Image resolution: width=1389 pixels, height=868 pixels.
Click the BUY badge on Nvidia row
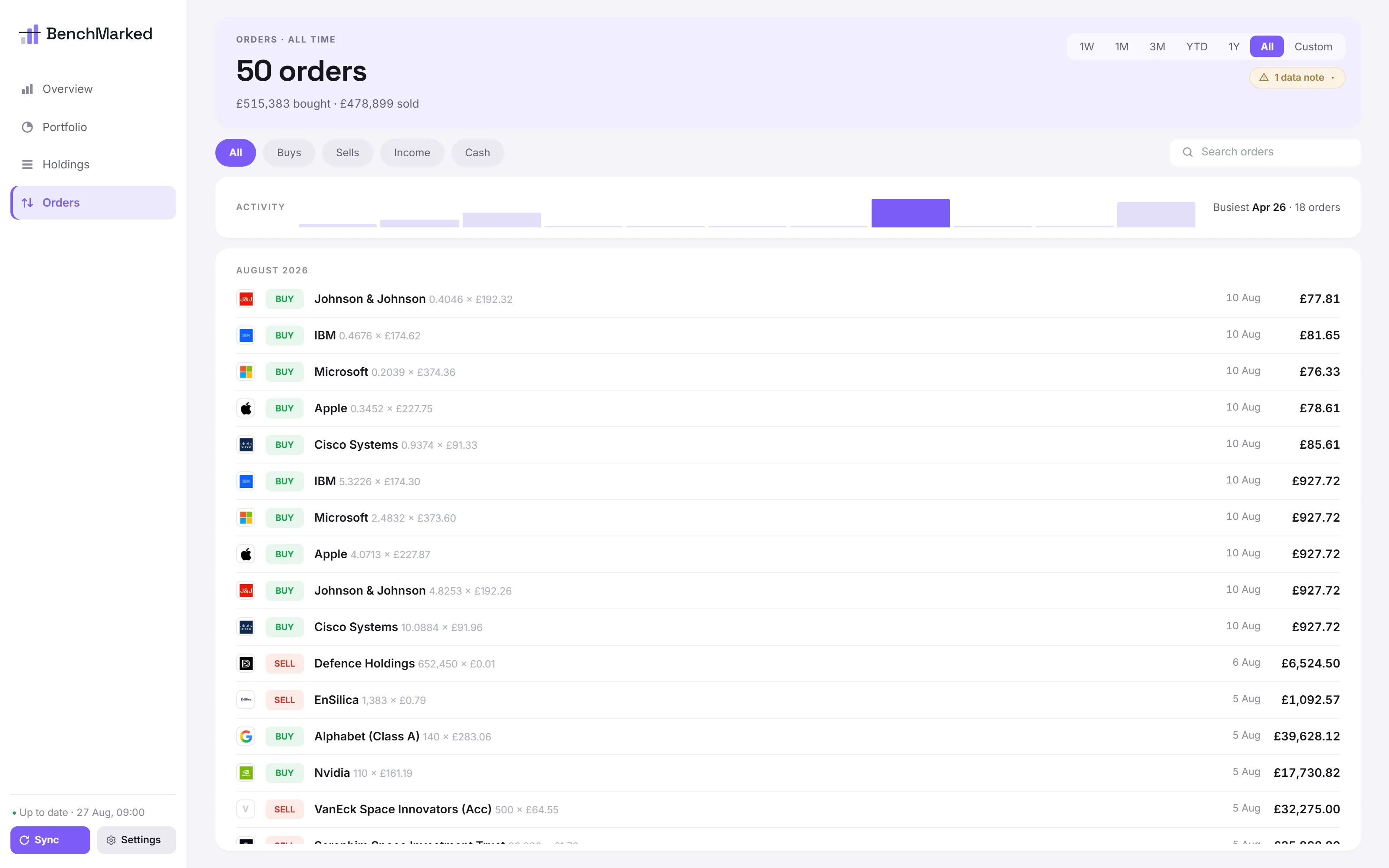click(284, 773)
